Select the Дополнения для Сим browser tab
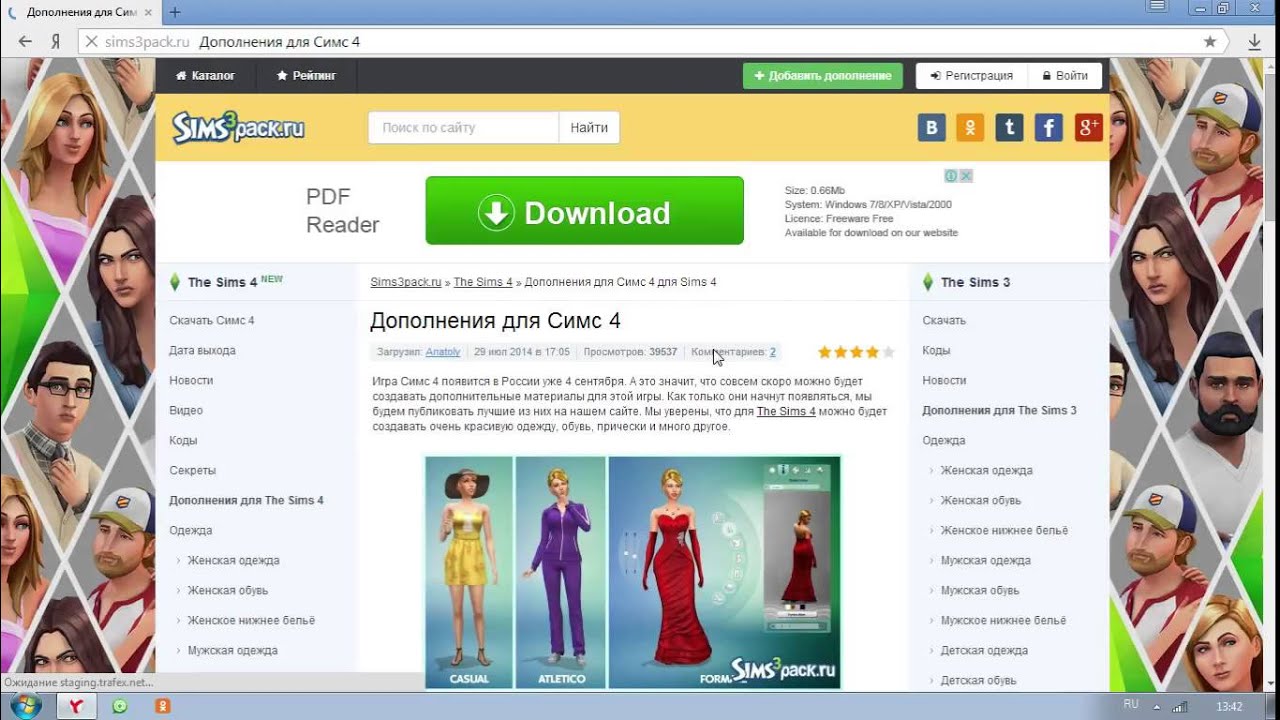The height and width of the screenshot is (720, 1280). coord(80,12)
